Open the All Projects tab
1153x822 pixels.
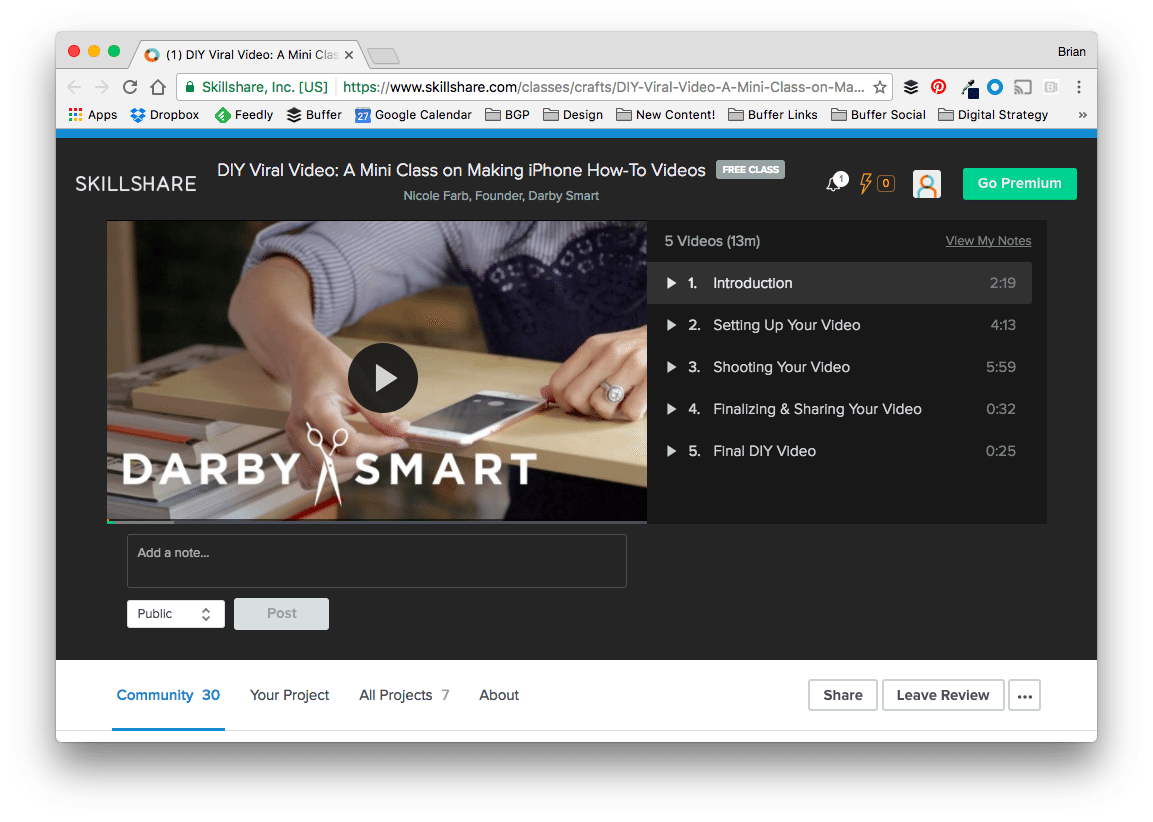pos(396,695)
